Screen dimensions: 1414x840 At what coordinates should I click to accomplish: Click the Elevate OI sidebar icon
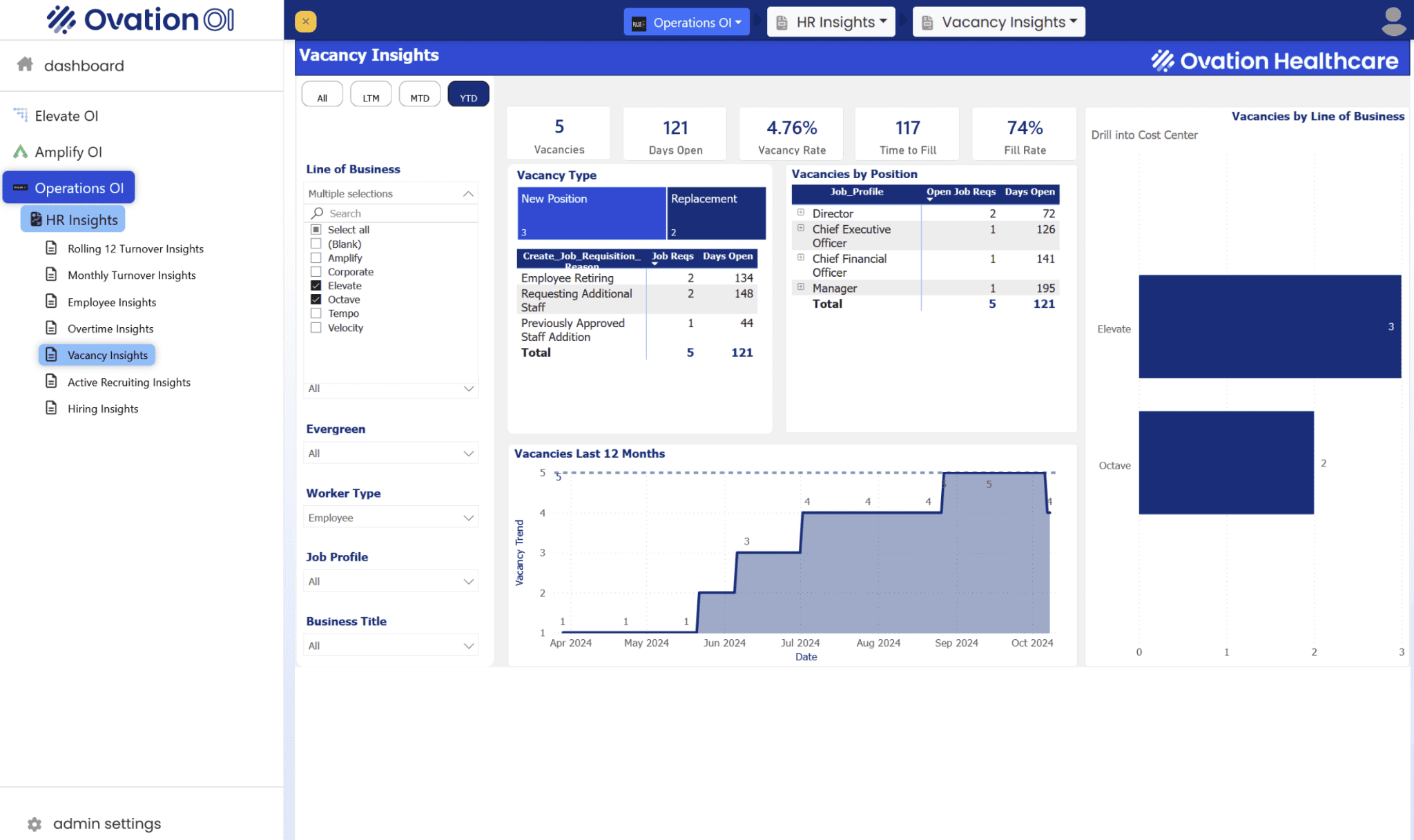(21, 115)
